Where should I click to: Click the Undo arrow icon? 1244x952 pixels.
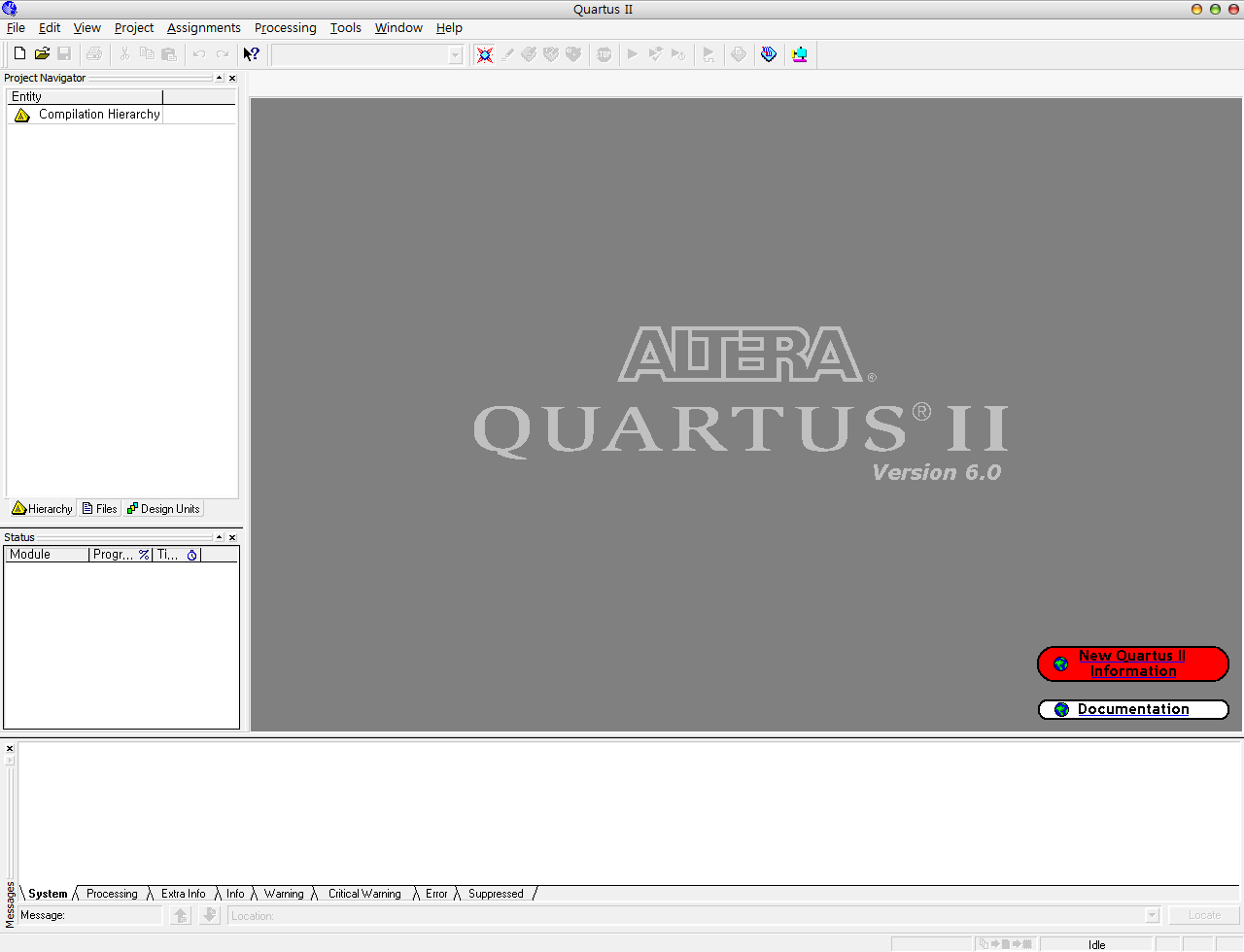(x=199, y=54)
